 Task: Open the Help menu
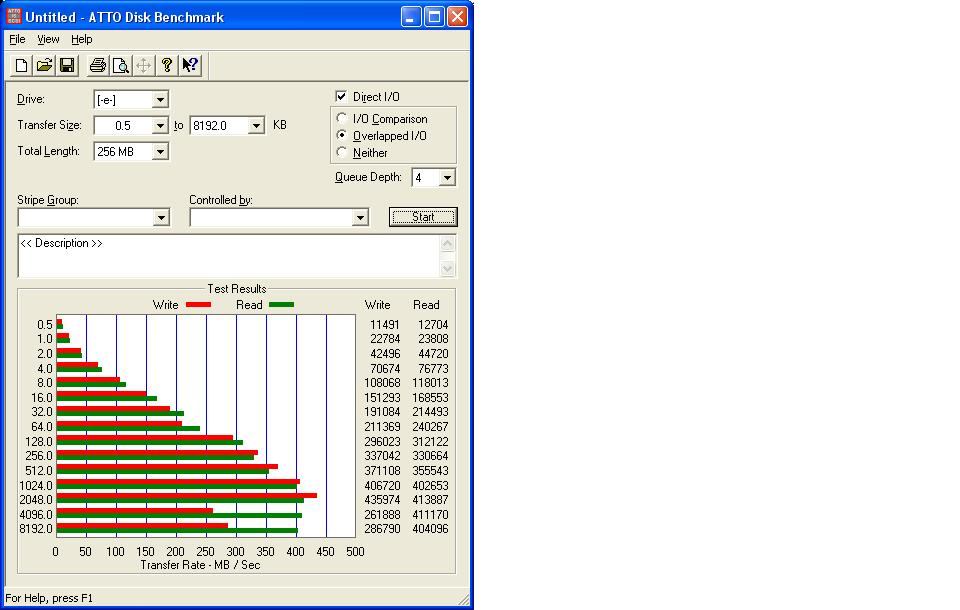pyautogui.click(x=81, y=39)
